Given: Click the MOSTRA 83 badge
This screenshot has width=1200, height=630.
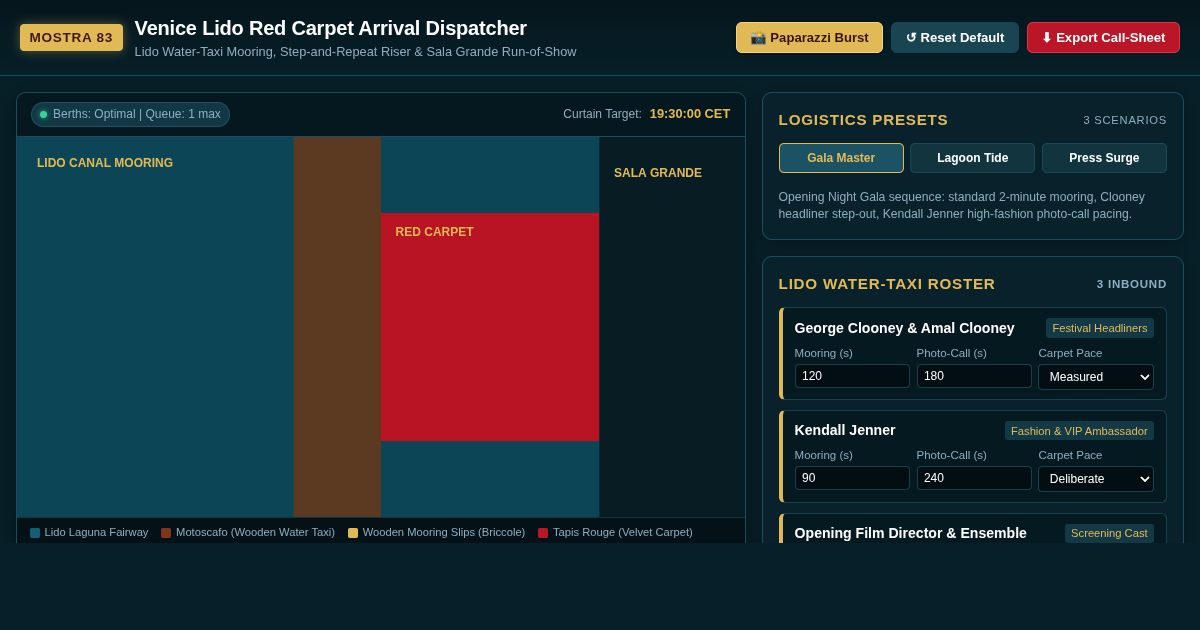Looking at the screenshot, I should (71, 38).
